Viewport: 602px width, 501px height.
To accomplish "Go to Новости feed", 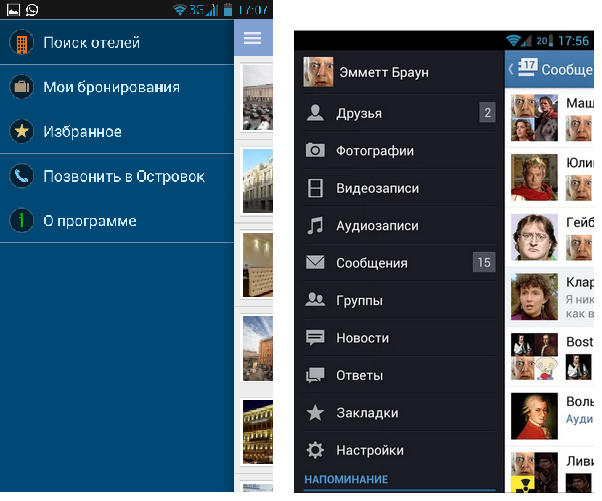I will (399, 337).
